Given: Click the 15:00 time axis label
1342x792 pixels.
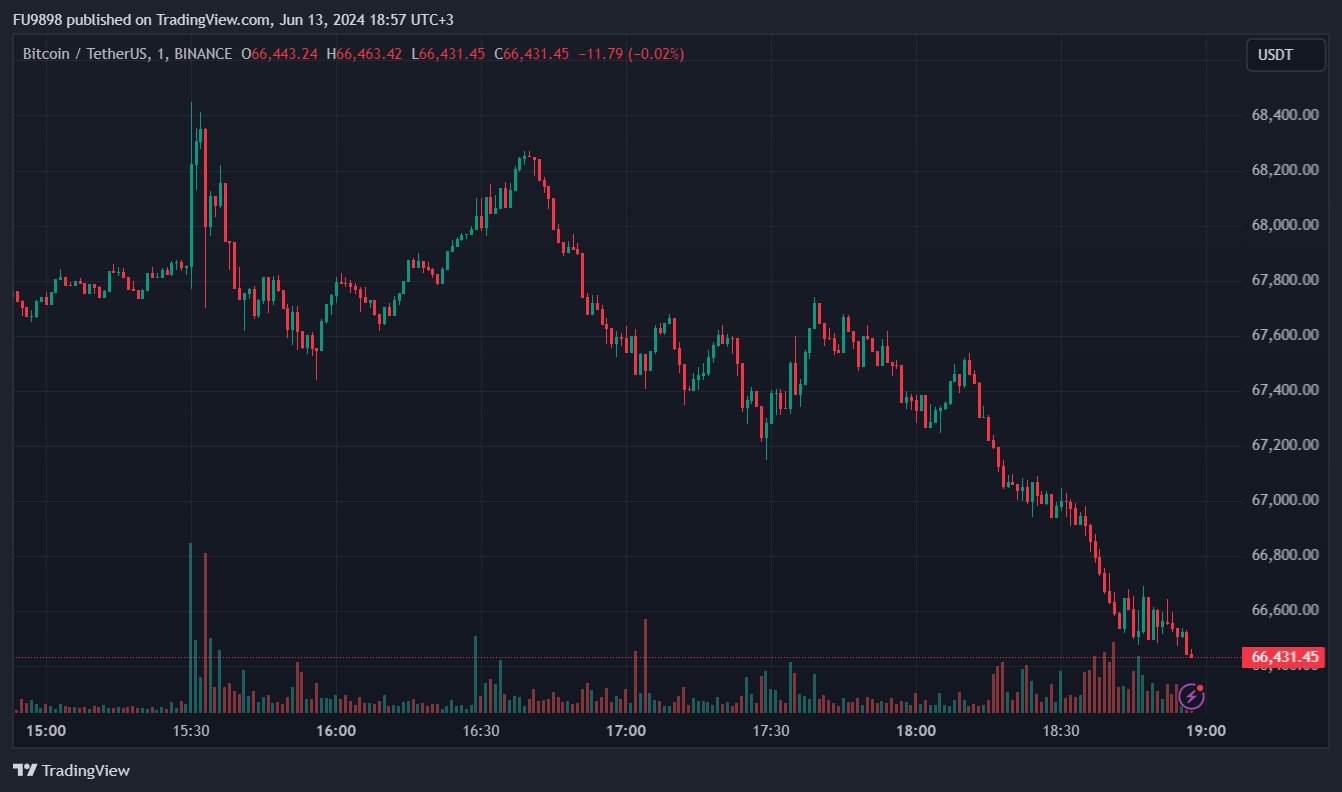Looking at the screenshot, I should pos(46,731).
